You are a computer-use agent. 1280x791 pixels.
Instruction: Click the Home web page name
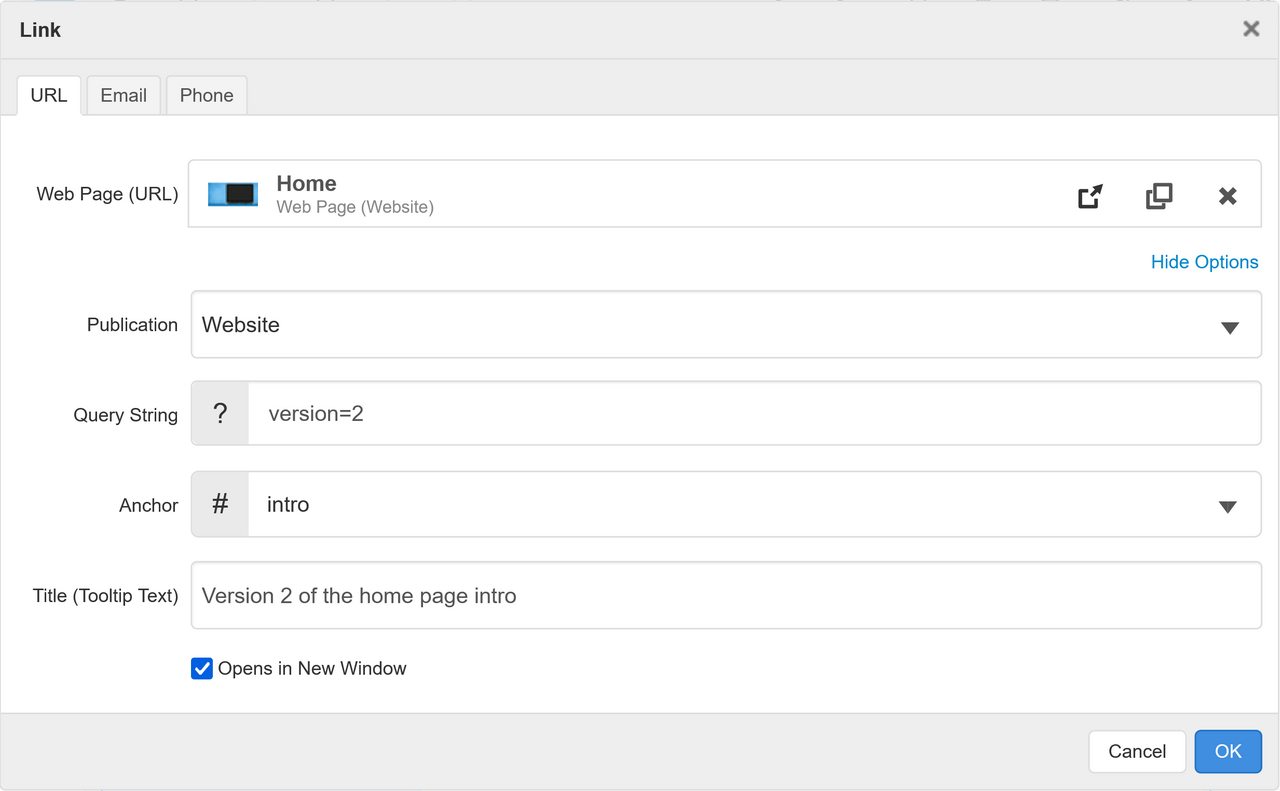306,184
